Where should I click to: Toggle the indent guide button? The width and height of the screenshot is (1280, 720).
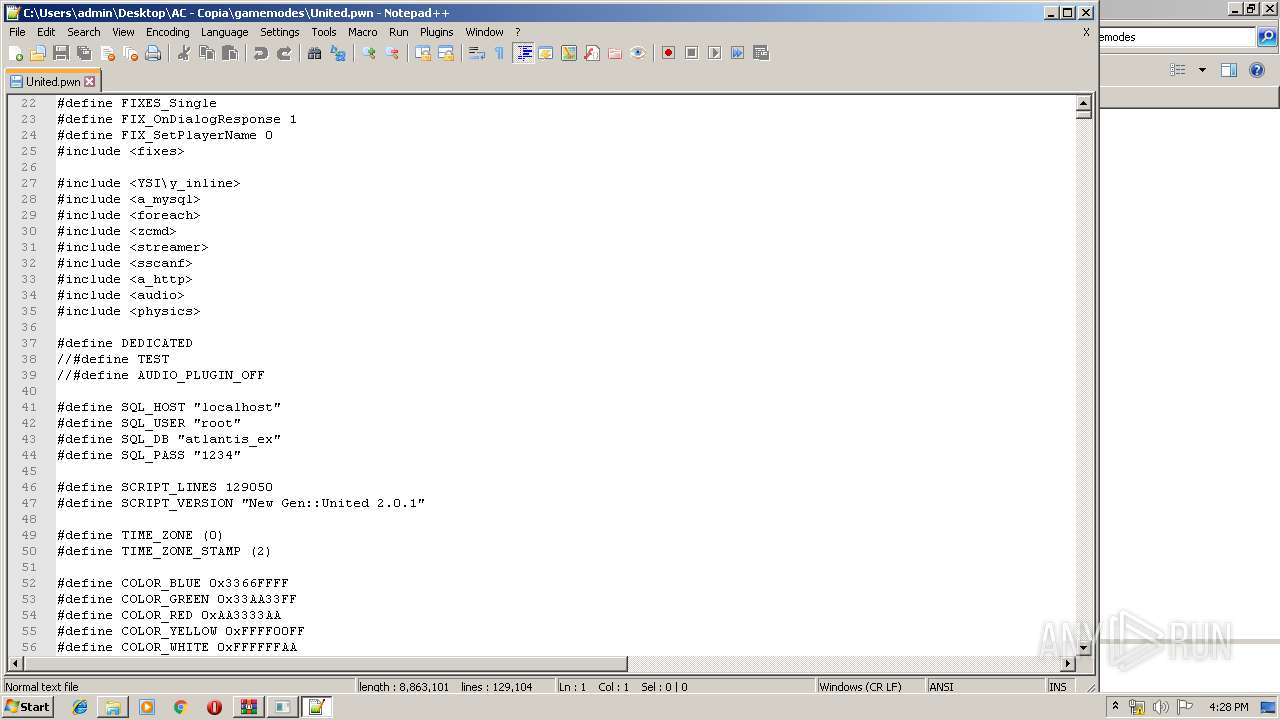(523, 53)
